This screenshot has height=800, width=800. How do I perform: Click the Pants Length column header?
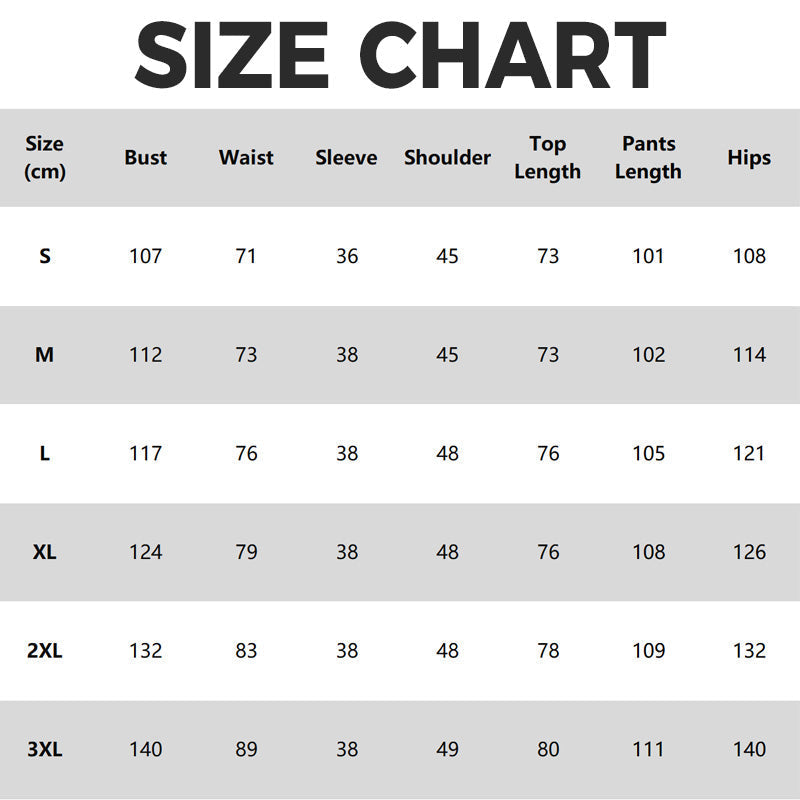click(648, 158)
